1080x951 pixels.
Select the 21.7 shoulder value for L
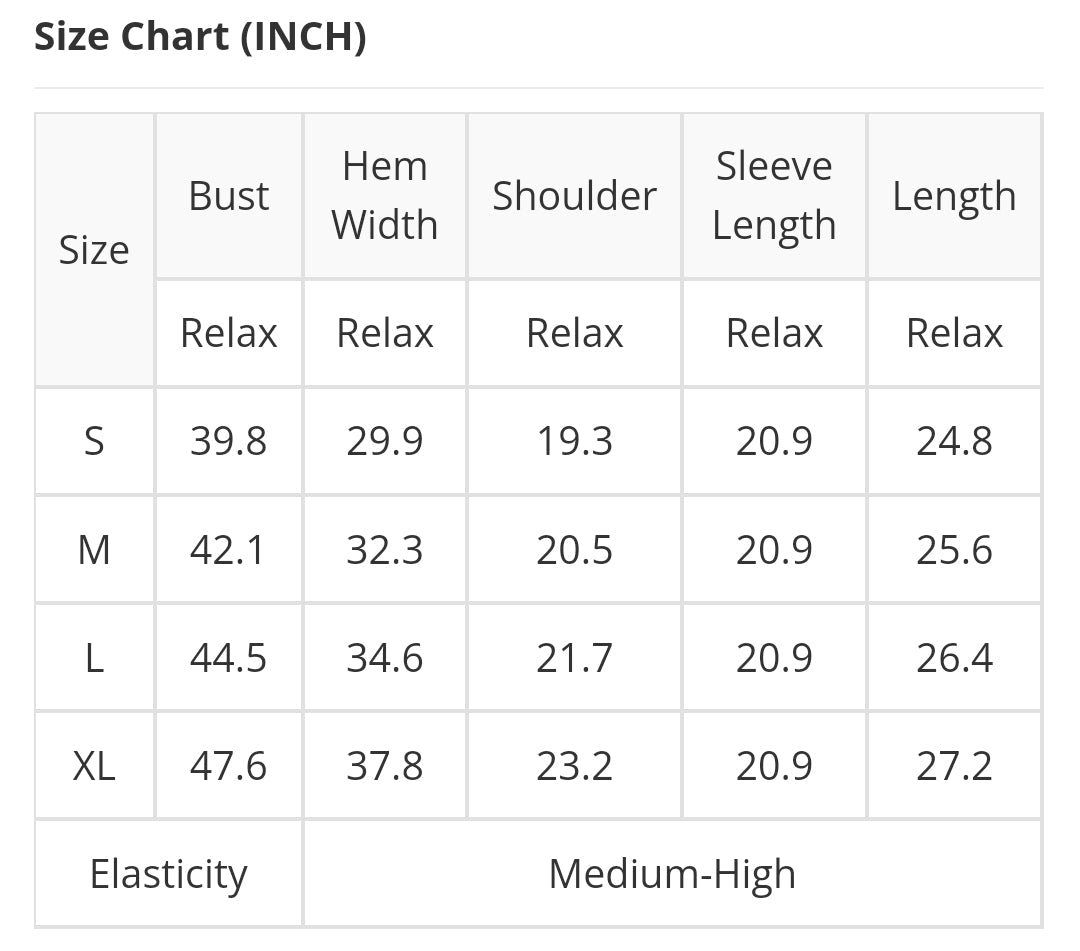[x=574, y=658]
